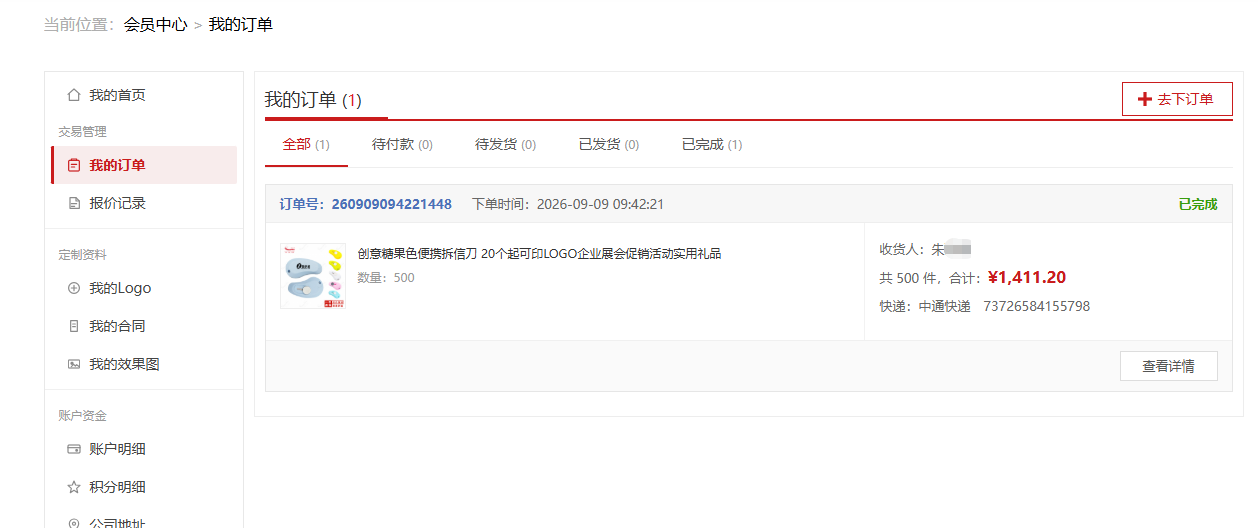Click the image icon beside 我的效果图

73,364
